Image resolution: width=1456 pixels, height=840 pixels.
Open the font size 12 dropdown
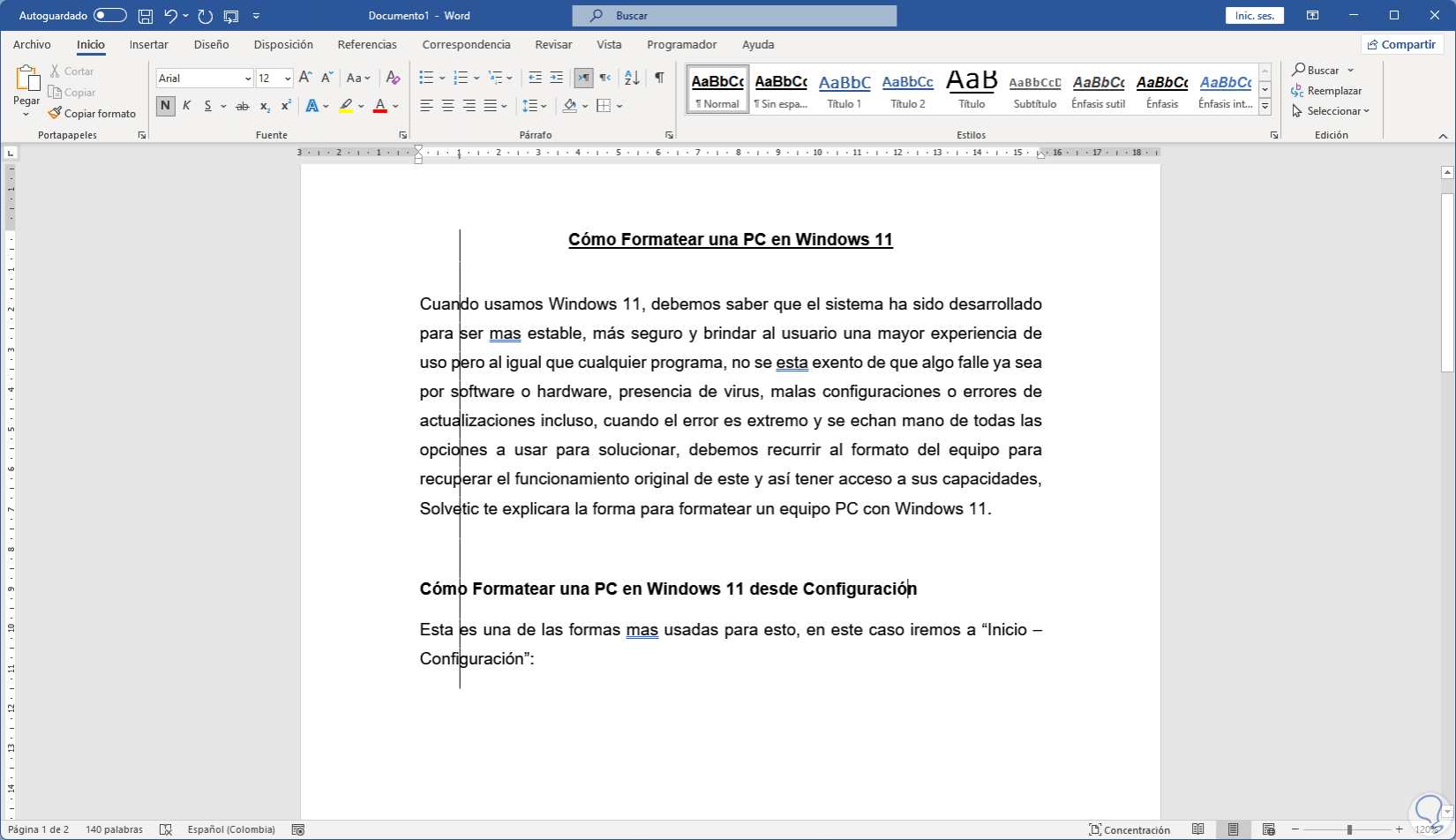coord(288,79)
